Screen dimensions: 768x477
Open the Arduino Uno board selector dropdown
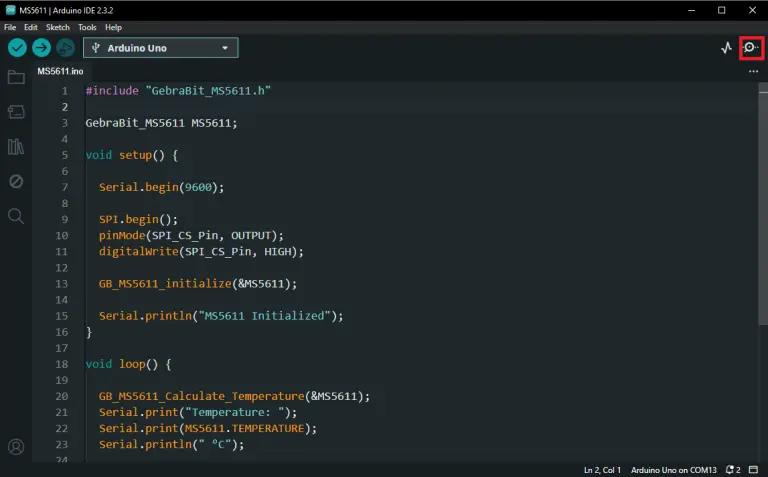[161, 48]
